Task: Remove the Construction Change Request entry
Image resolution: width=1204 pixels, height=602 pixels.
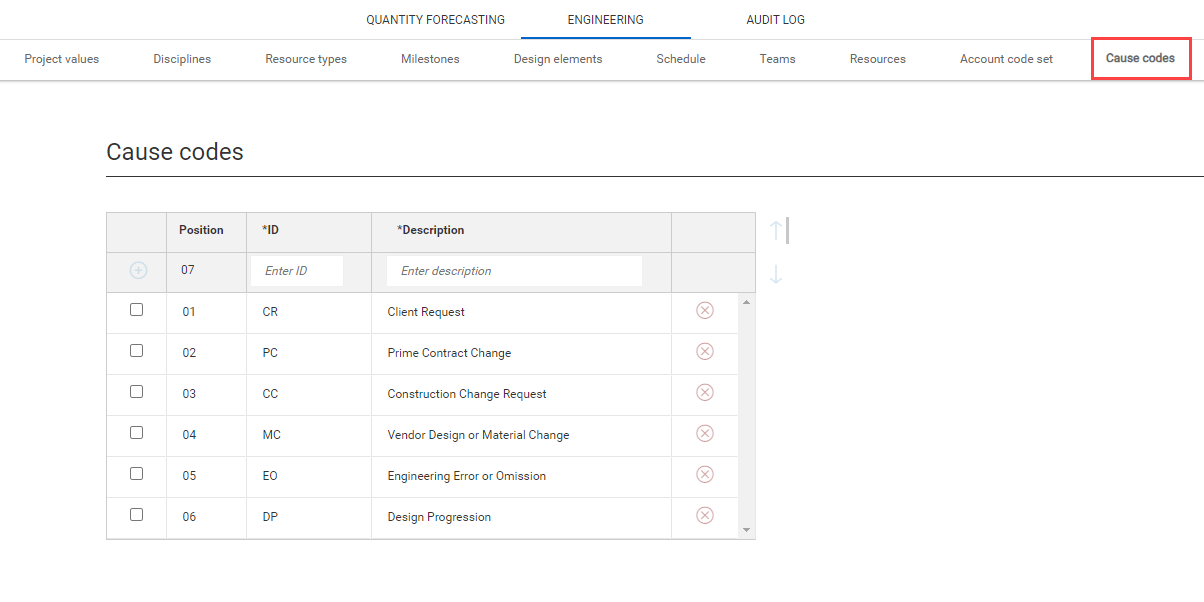Action: [x=704, y=392]
